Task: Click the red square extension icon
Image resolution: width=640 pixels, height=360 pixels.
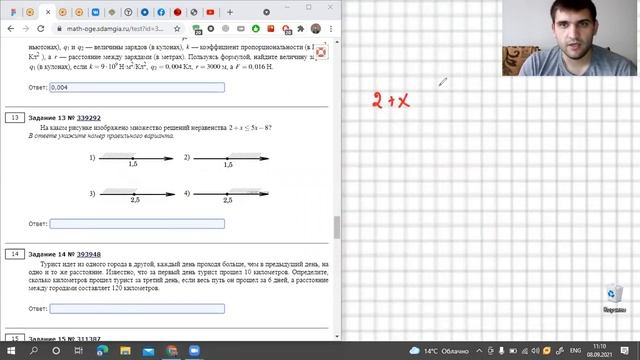Action: coord(271,29)
